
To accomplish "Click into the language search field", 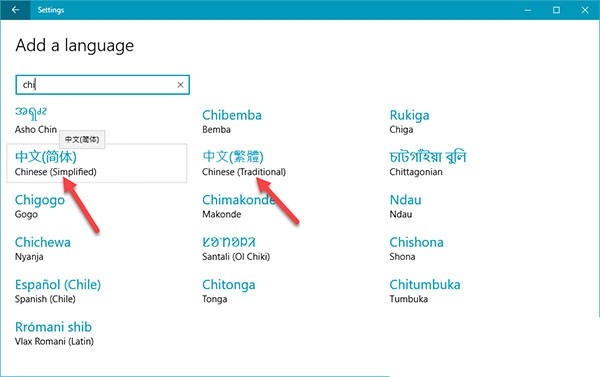I will [103, 85].
